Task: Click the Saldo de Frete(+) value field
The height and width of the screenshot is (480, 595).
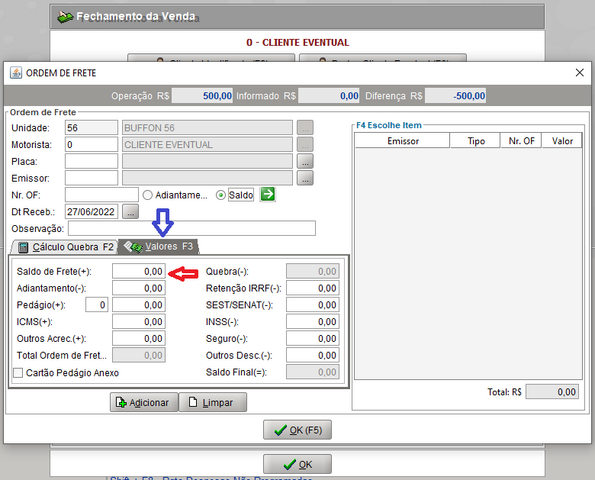Action: (139, 271)
